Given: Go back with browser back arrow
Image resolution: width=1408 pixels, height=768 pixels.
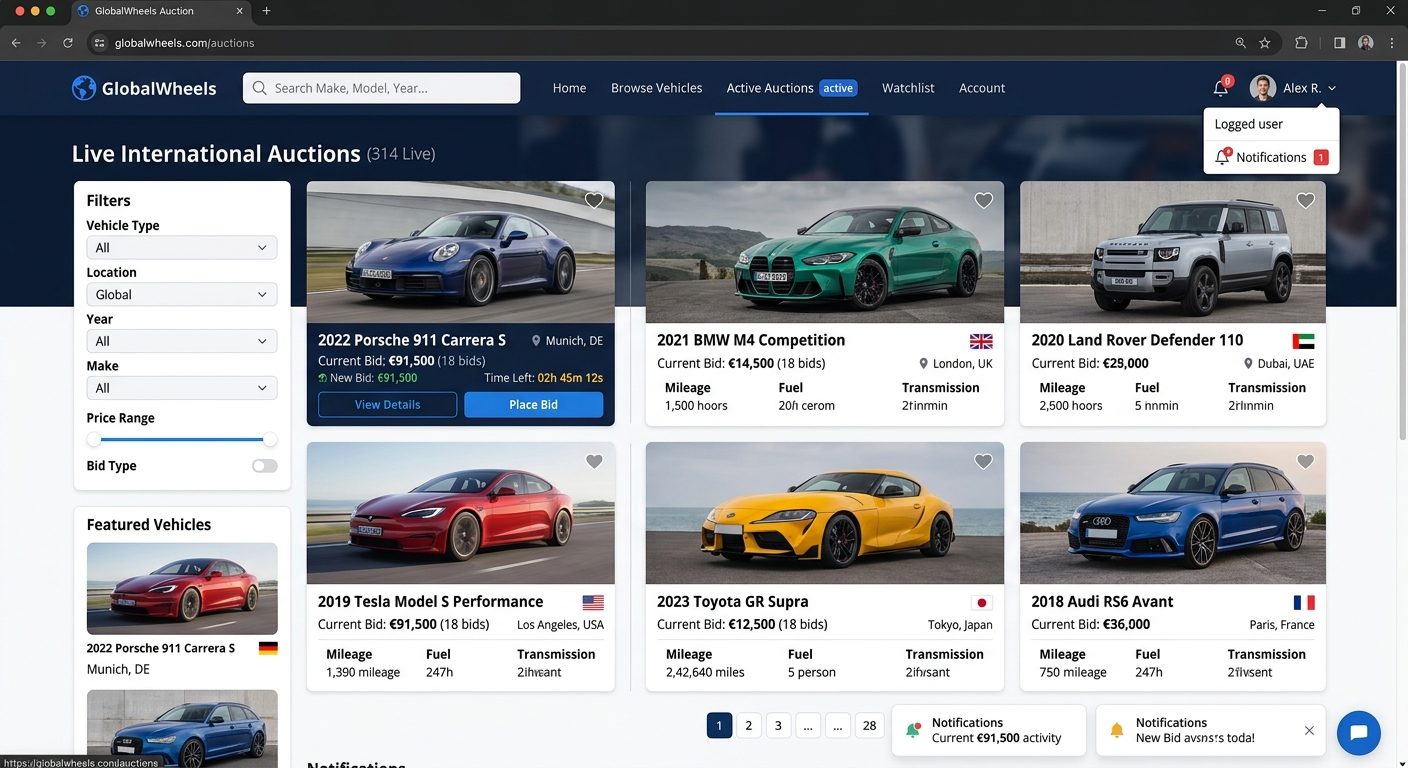Looking at the screenshot, I should 16,43.
